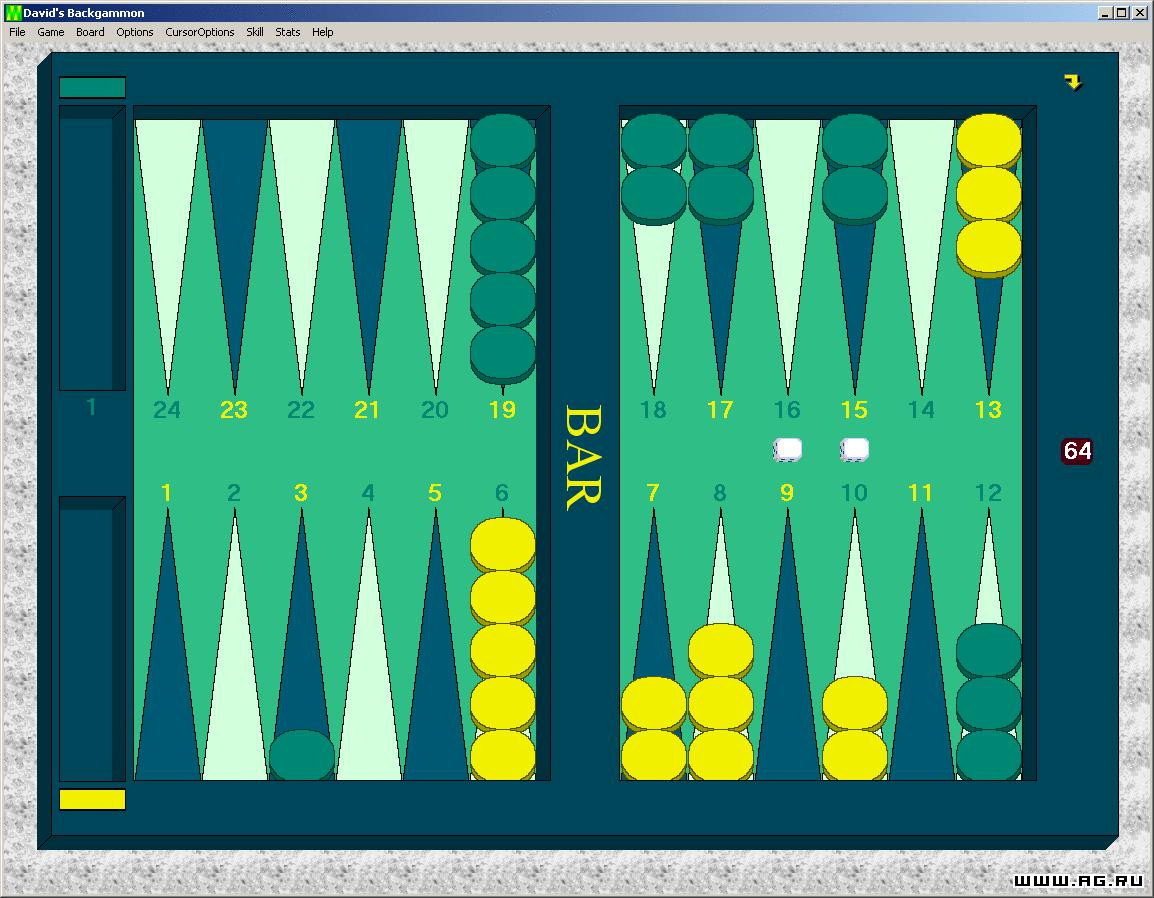Click the green player color swatch
The image size is (1154, 898).
[x=92, y=87]
